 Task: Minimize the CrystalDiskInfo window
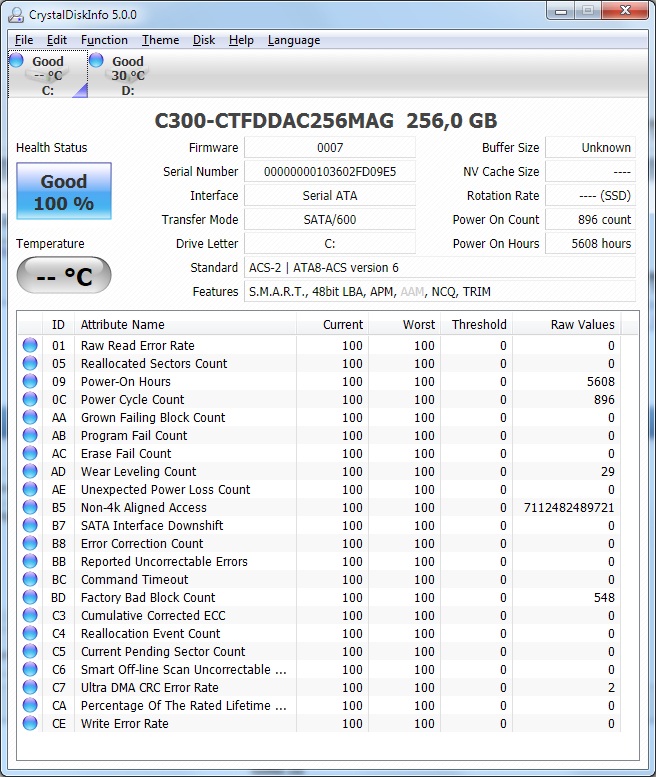(561, 11)
